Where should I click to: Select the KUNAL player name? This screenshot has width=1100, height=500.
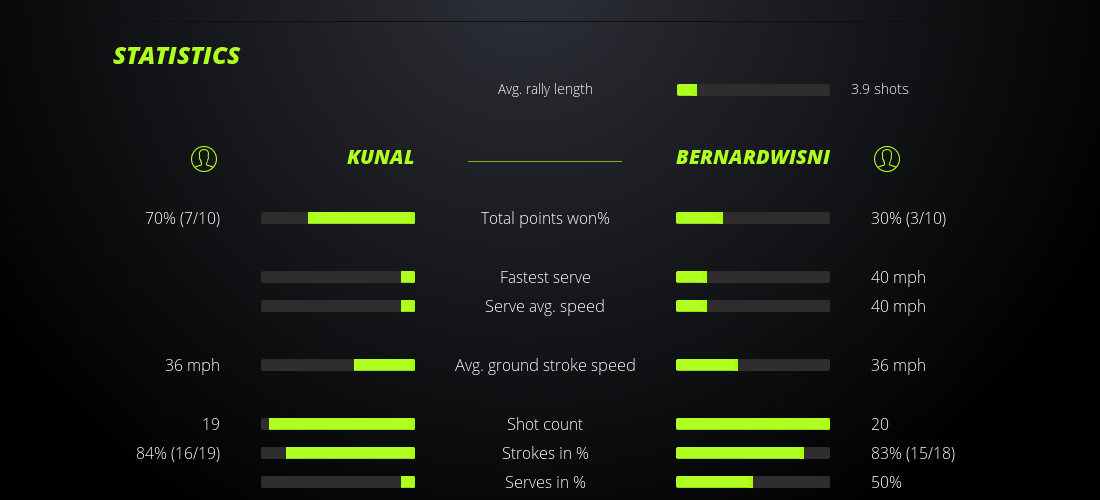tap(380, 157)
